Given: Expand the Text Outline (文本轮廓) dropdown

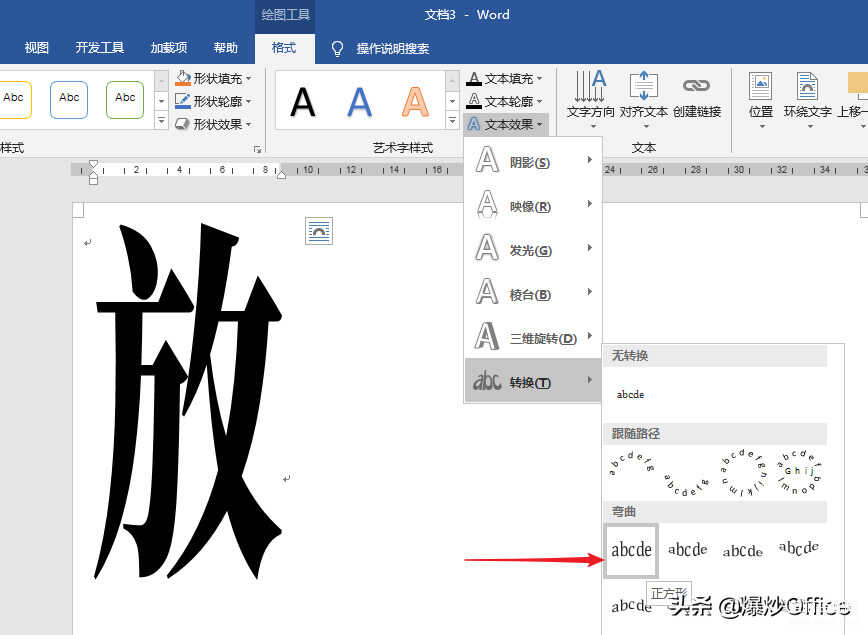Looking at the screenshot, I should click(540, 101).
